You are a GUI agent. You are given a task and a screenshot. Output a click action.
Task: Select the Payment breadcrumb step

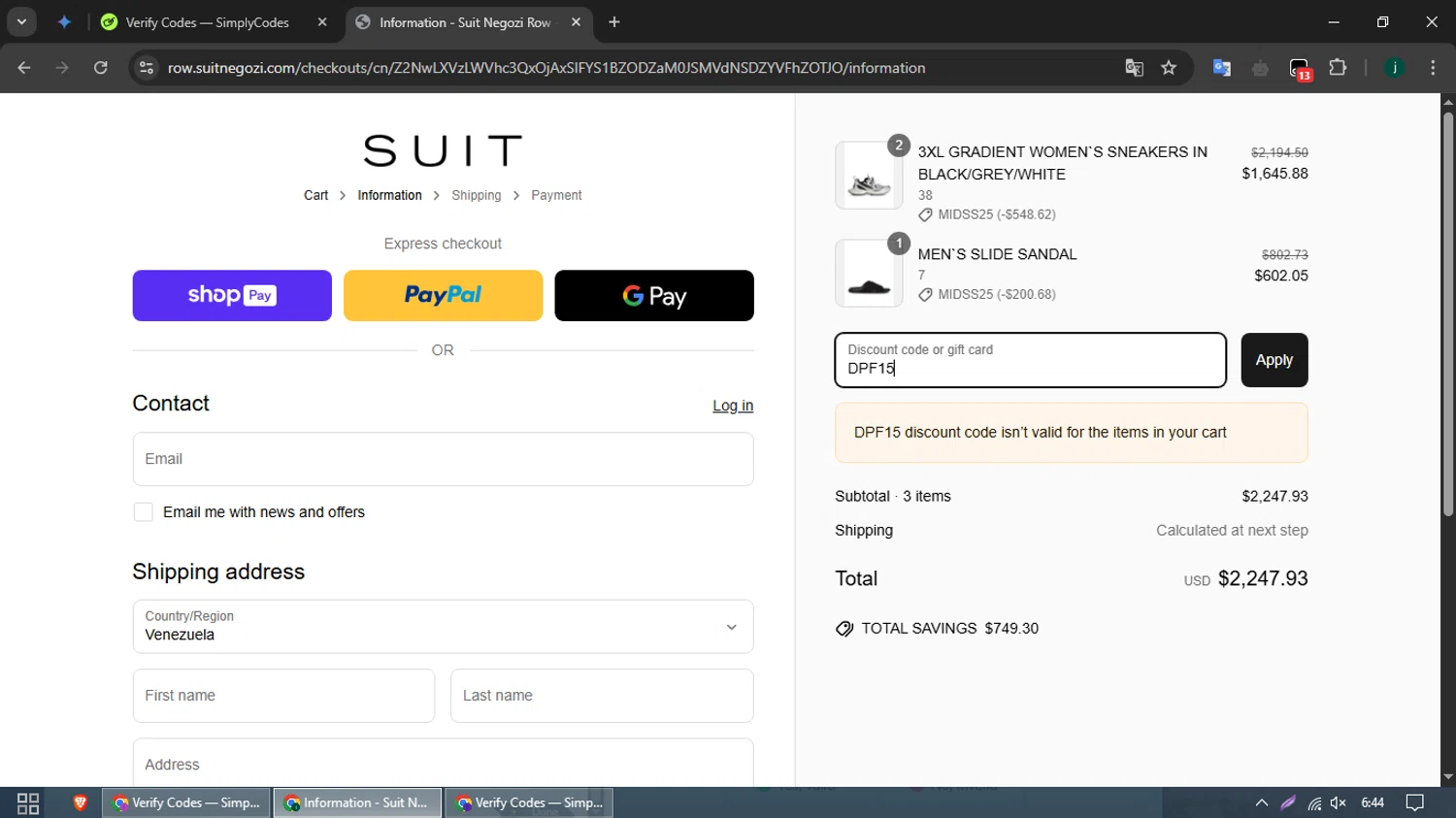pyautogui.click(x=556, y=195)
